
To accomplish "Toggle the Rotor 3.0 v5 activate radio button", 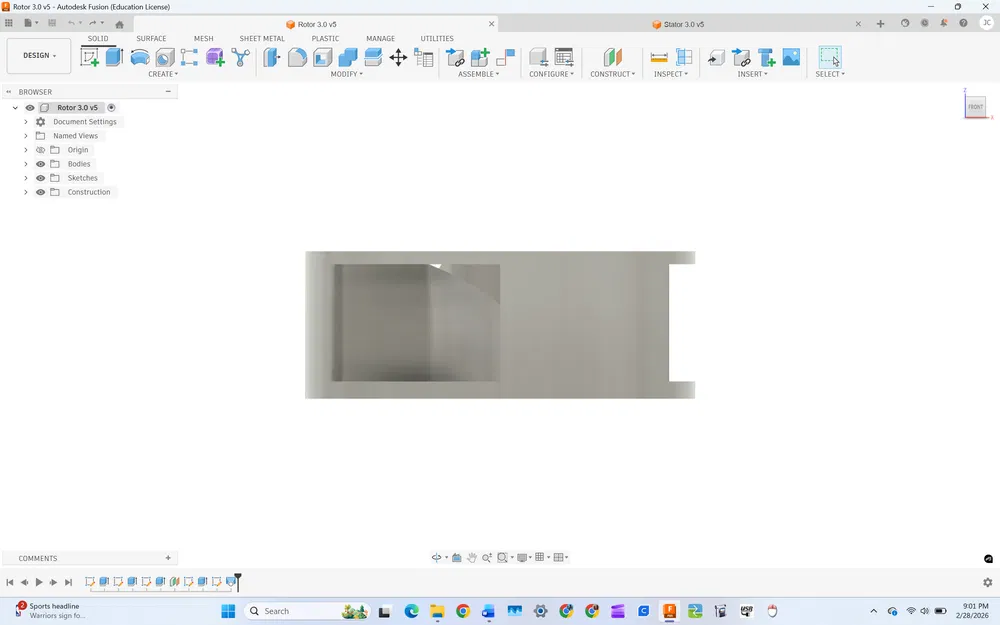I will pos(112,108).
